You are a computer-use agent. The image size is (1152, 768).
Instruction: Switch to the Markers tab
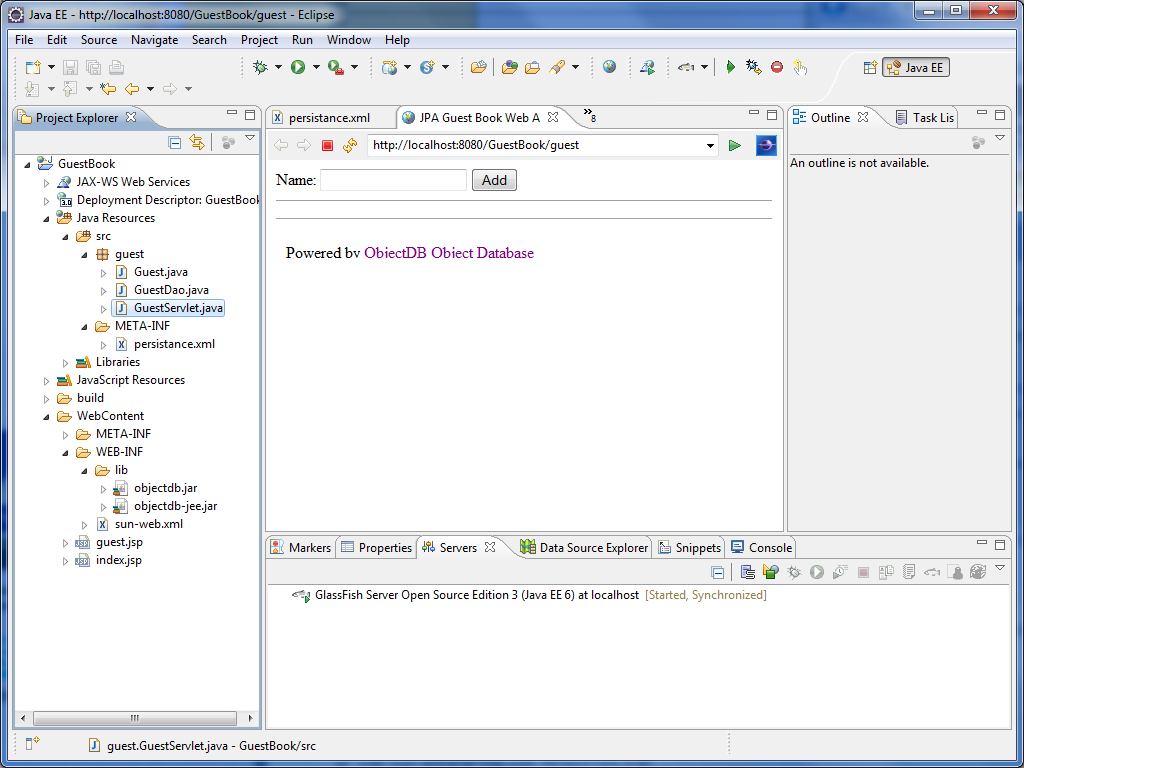300,548
